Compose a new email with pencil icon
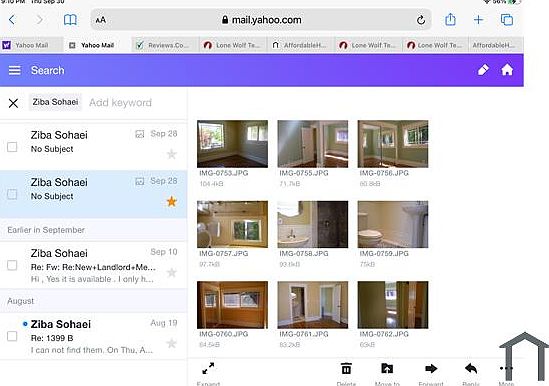This screenshot has height=386, width=549. click(483, 70)
